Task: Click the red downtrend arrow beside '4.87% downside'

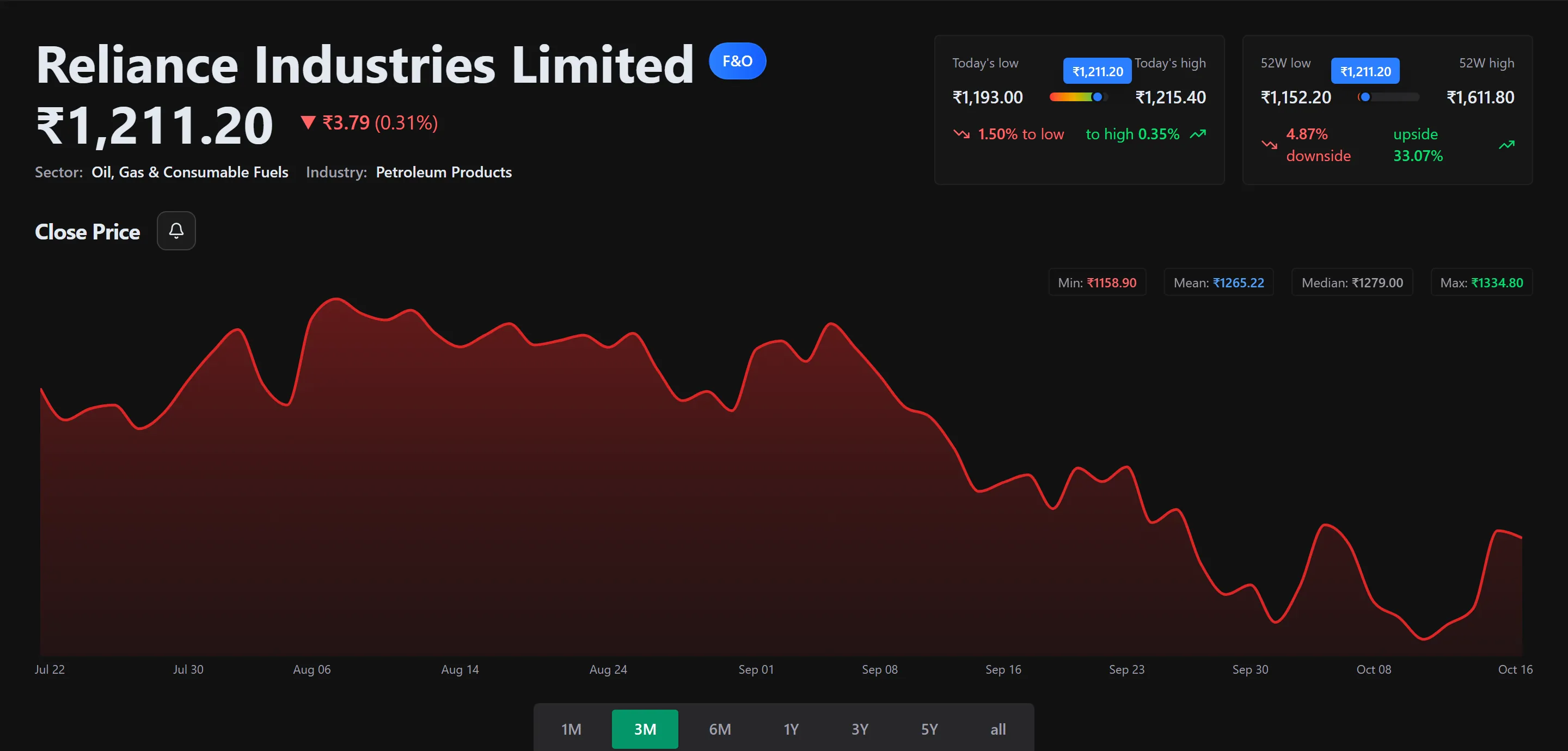Action: (1269, 145)
